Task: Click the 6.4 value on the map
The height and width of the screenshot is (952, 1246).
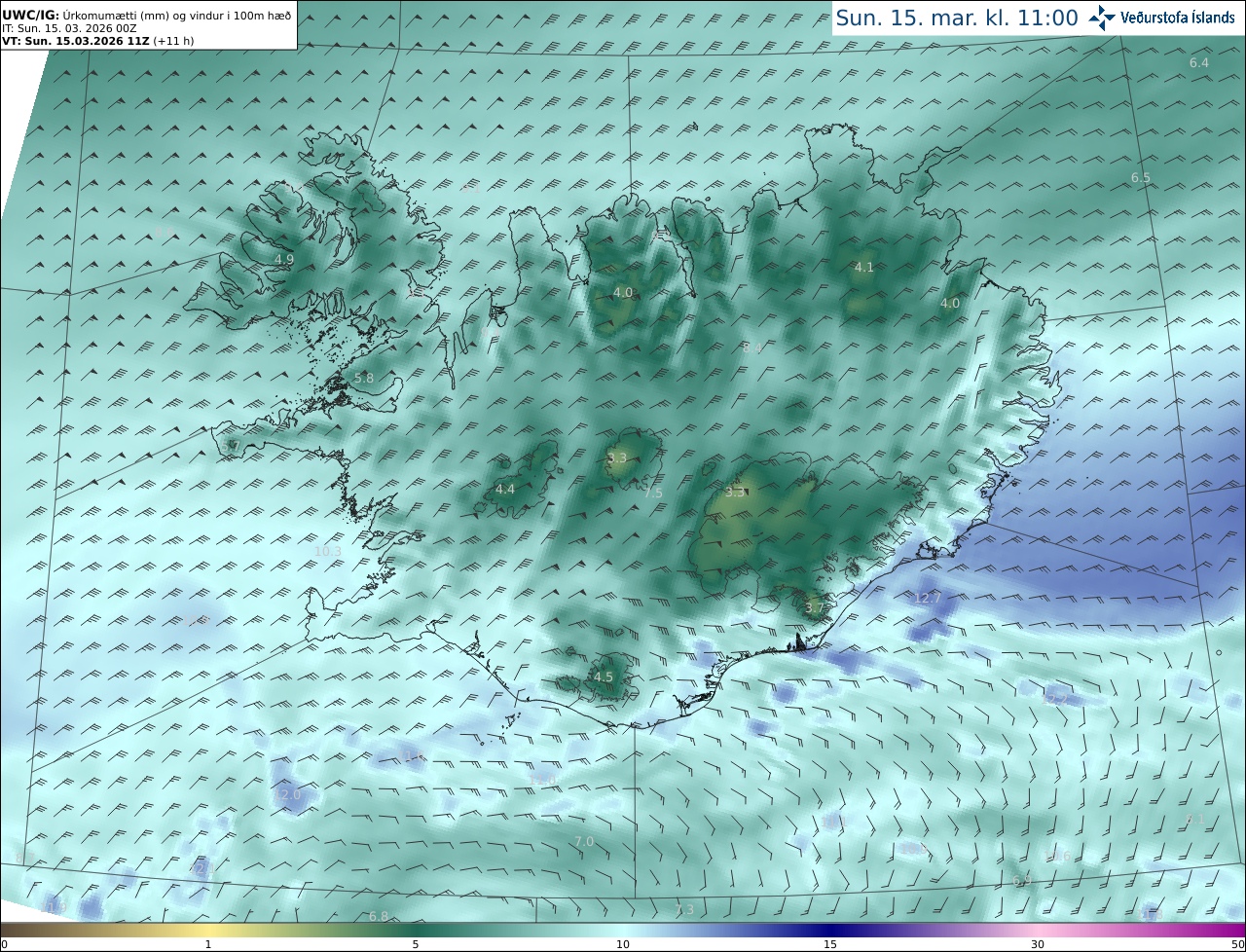Action: 1199,63
